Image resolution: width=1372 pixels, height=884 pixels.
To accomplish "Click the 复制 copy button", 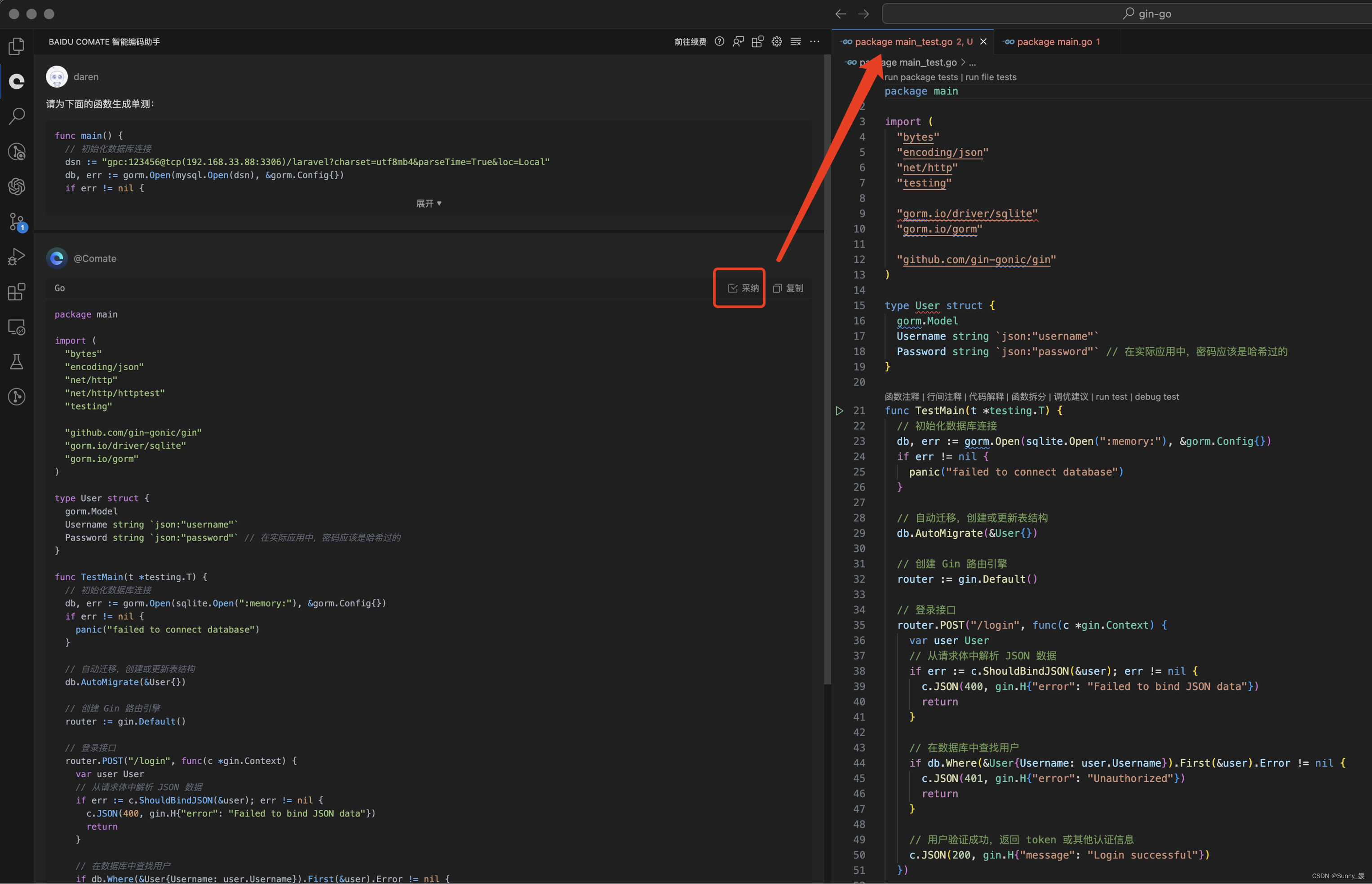I will pos(788,288).
